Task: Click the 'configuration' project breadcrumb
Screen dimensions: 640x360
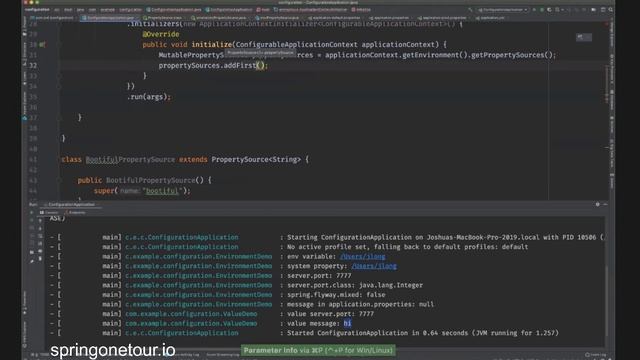Action: pyautogui.click(x=37, y=9)
